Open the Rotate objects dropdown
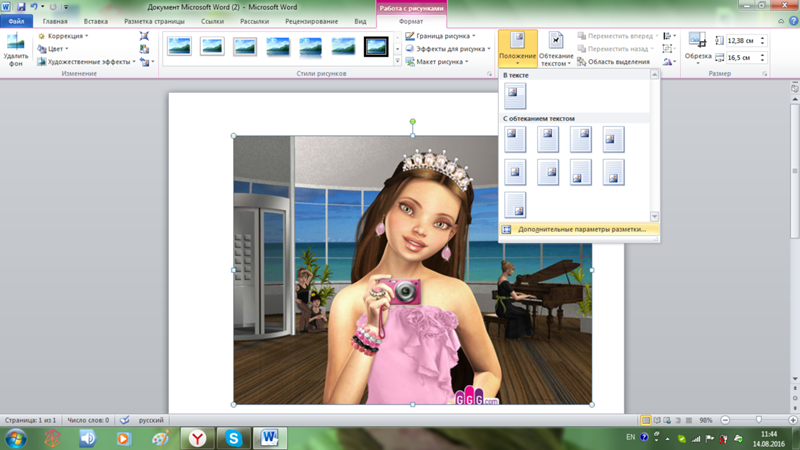Image resolution: width=800 pixels, height=450 pixels. (x=669, y=62)
